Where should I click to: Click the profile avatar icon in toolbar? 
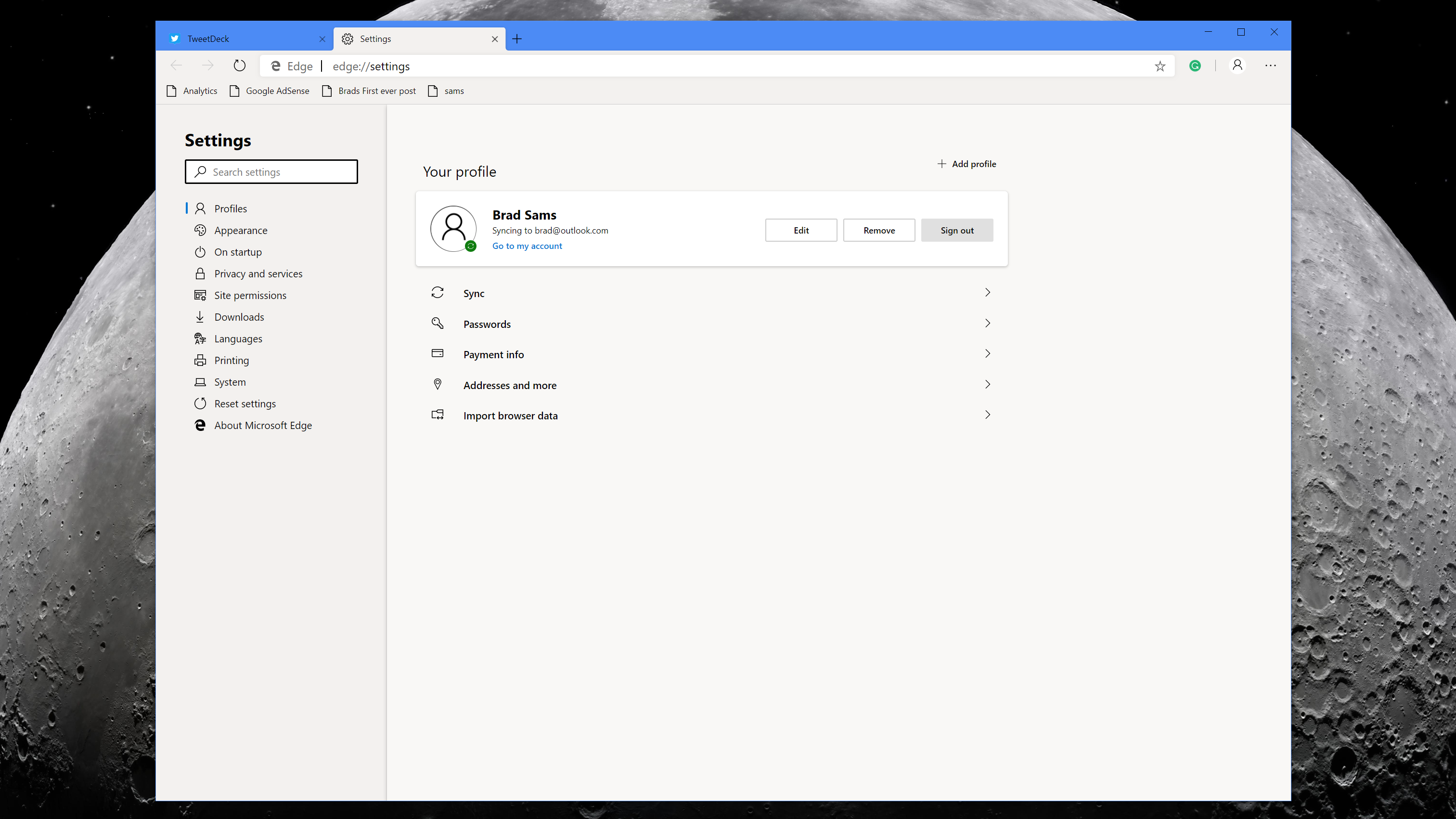tap(1237, 65)
